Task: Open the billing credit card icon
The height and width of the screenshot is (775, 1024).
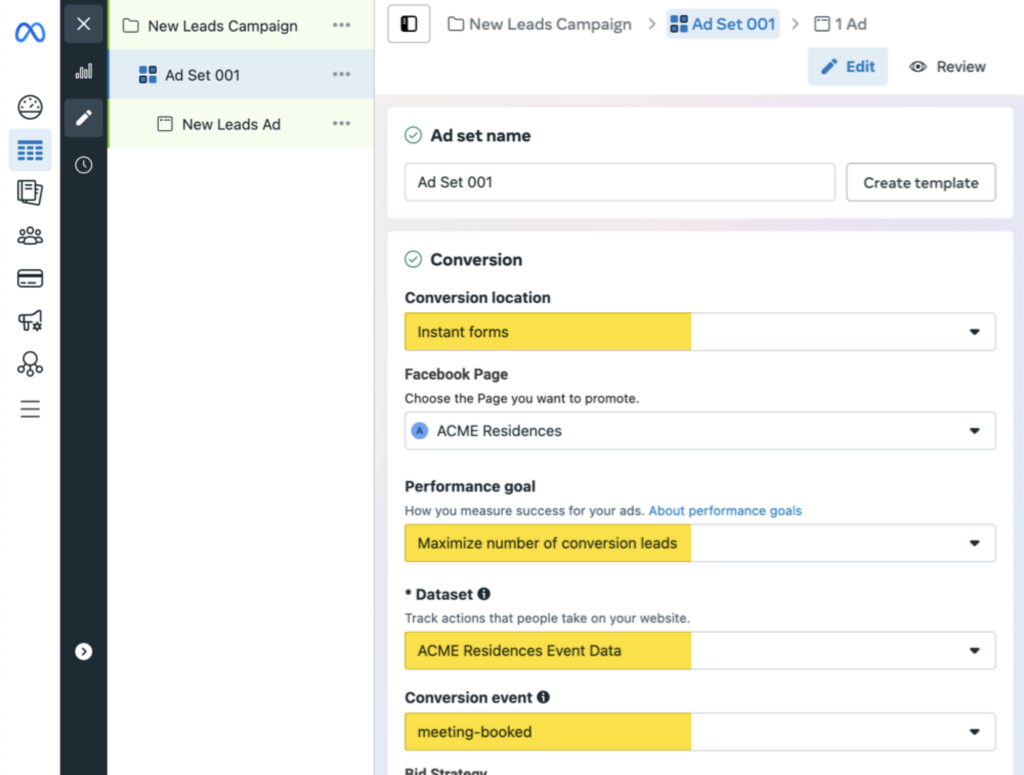Action: click(x=30, y=279)
